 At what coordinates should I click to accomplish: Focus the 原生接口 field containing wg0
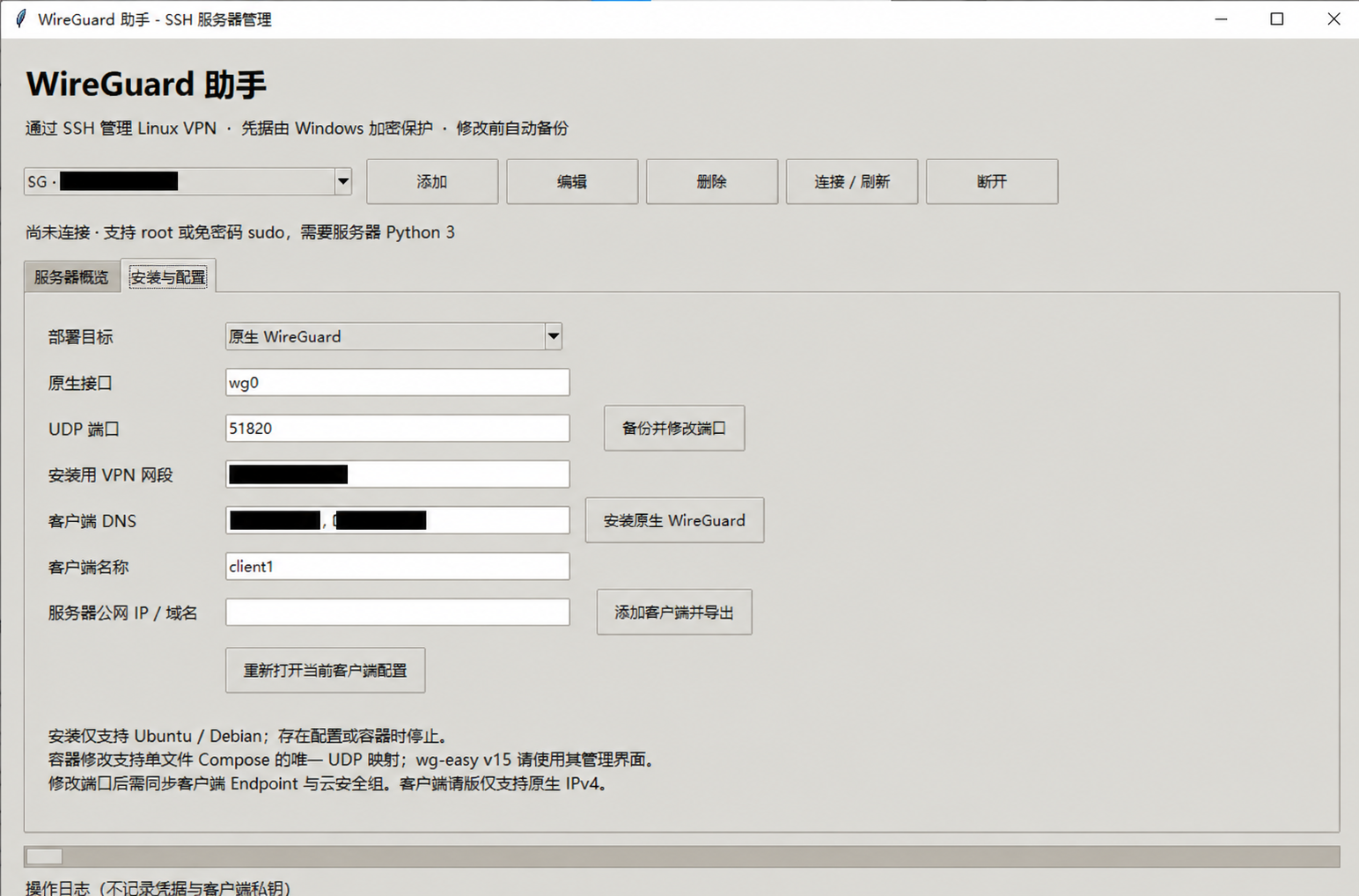pos(398,383)
